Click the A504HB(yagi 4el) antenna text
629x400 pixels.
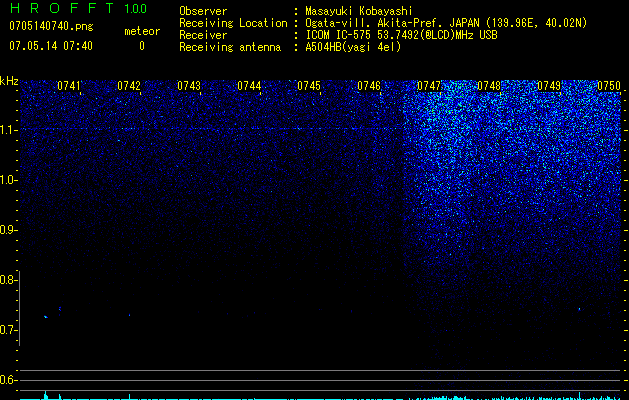(353, 47)
